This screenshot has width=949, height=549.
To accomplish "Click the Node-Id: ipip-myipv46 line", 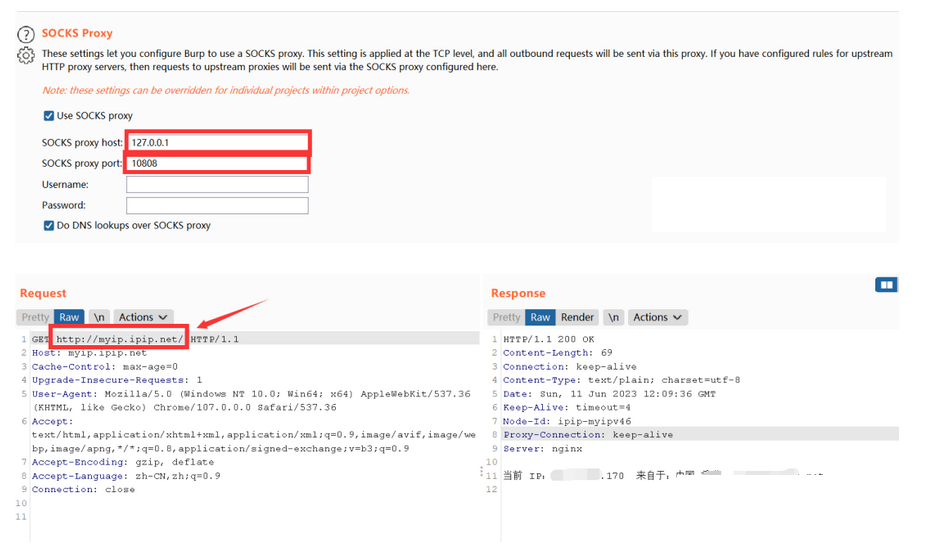I will click(x=567, y=421).
